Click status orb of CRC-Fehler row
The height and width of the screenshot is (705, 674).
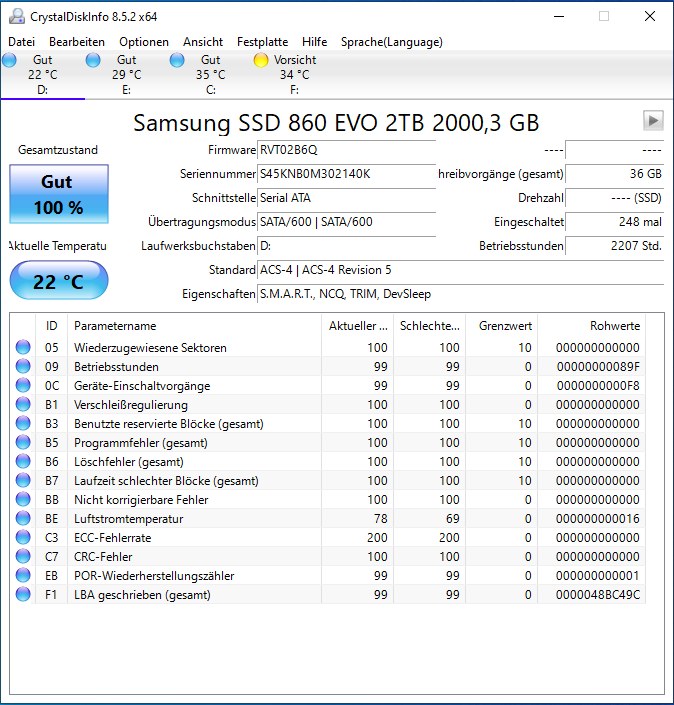click(x=23, y=556)
